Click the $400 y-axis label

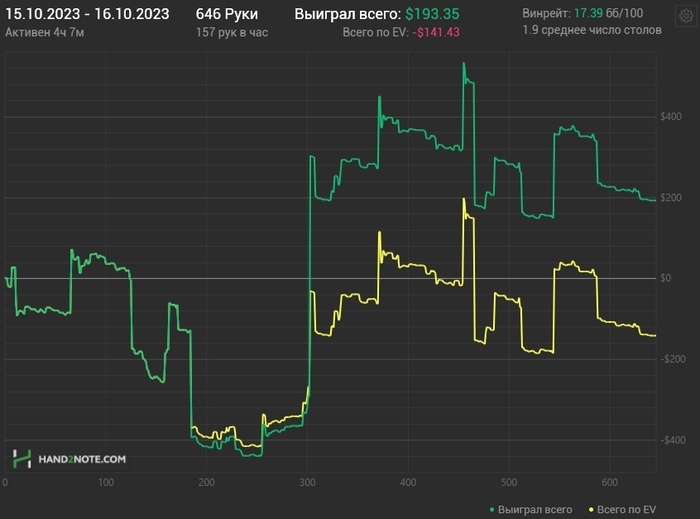pos(670,117)
